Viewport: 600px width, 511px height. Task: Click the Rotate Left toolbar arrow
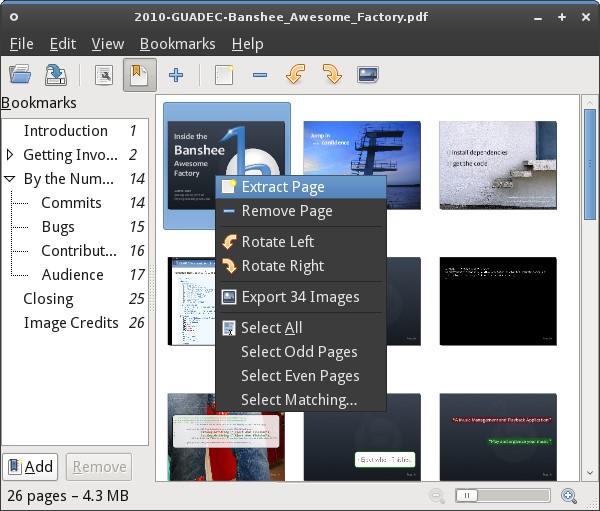296,75
